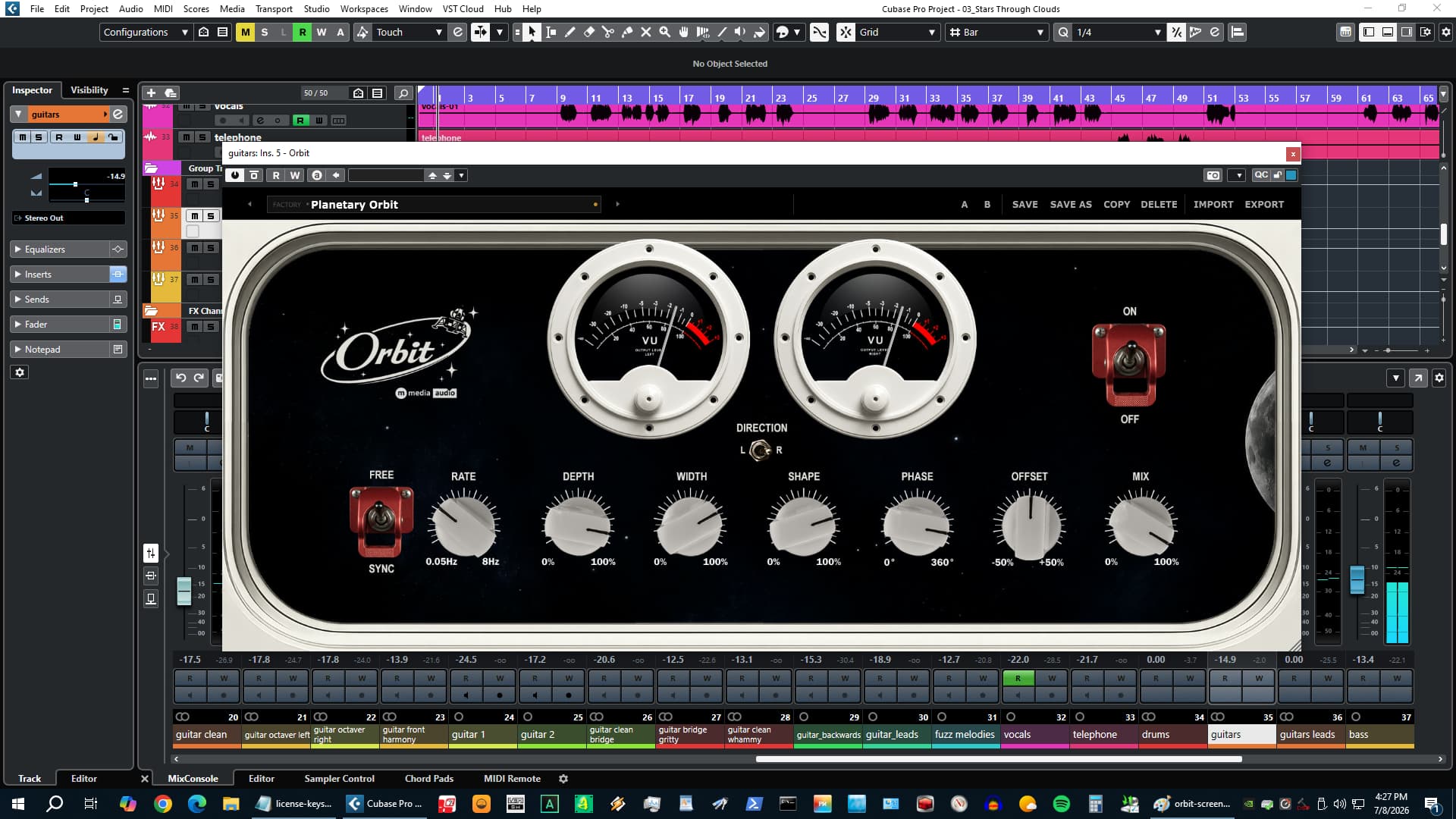Pick the Erase tool

click(x=589, y=32)
